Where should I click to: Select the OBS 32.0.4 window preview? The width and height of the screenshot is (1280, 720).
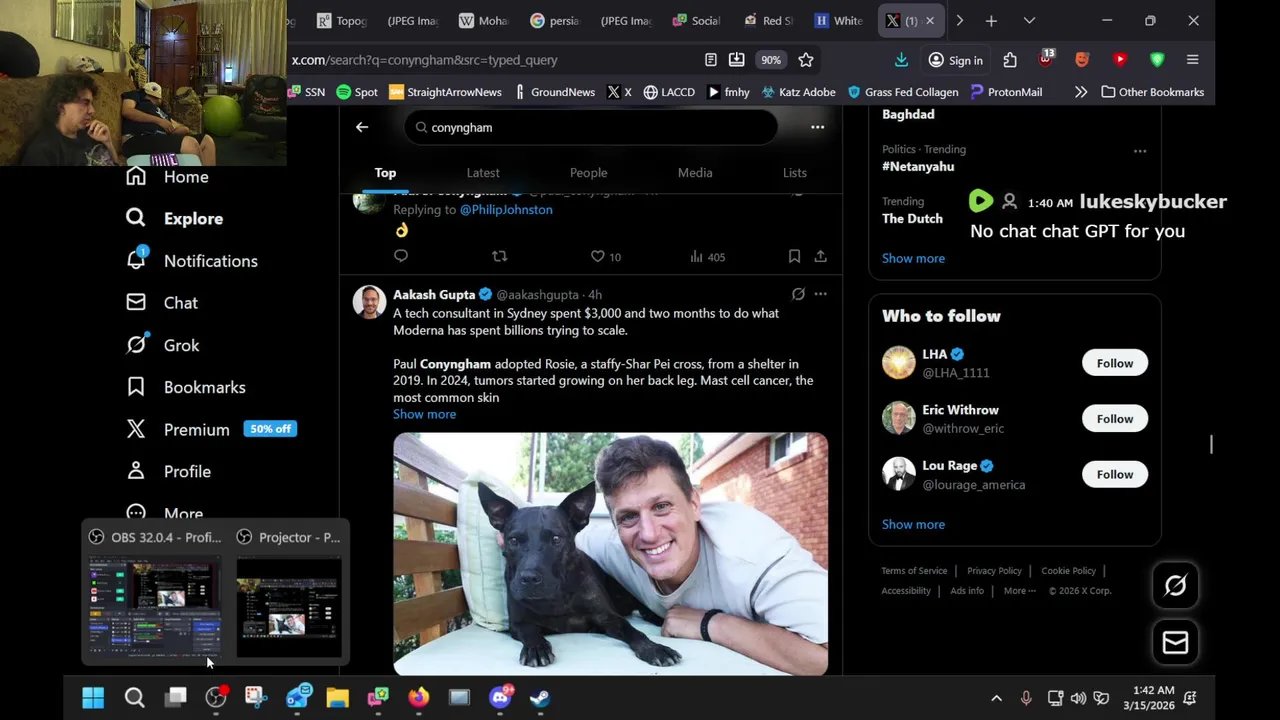(155, 593)
